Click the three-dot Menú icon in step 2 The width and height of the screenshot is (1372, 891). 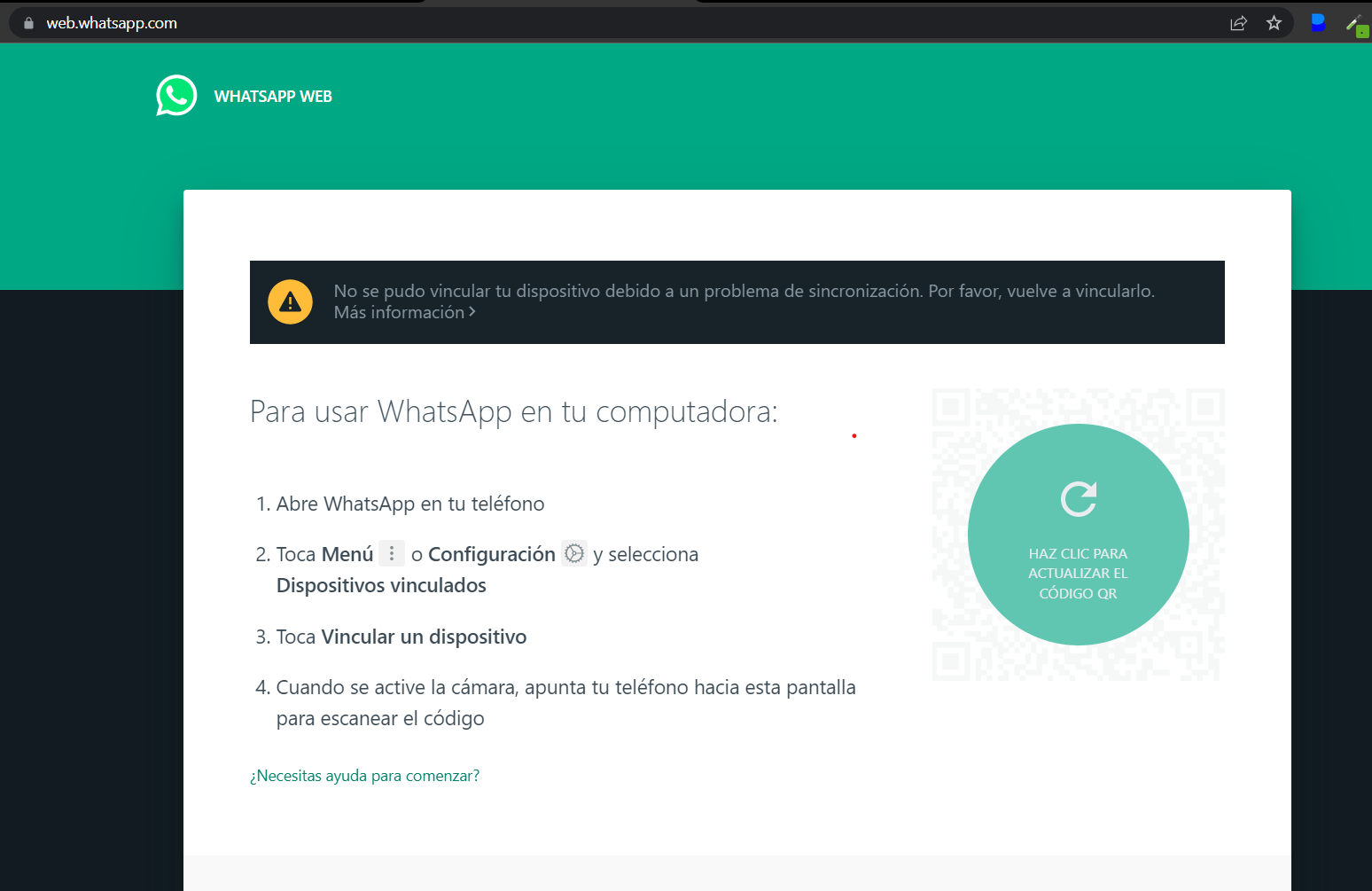392,553
